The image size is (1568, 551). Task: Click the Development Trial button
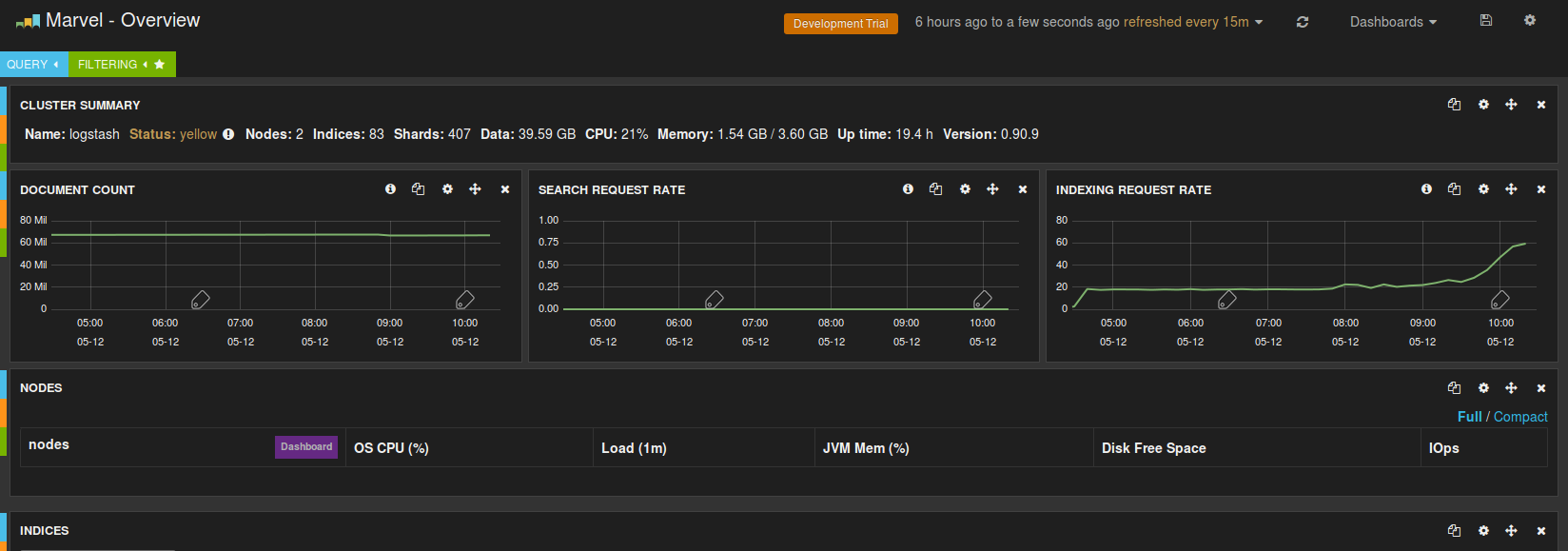(x=840, y=24)
